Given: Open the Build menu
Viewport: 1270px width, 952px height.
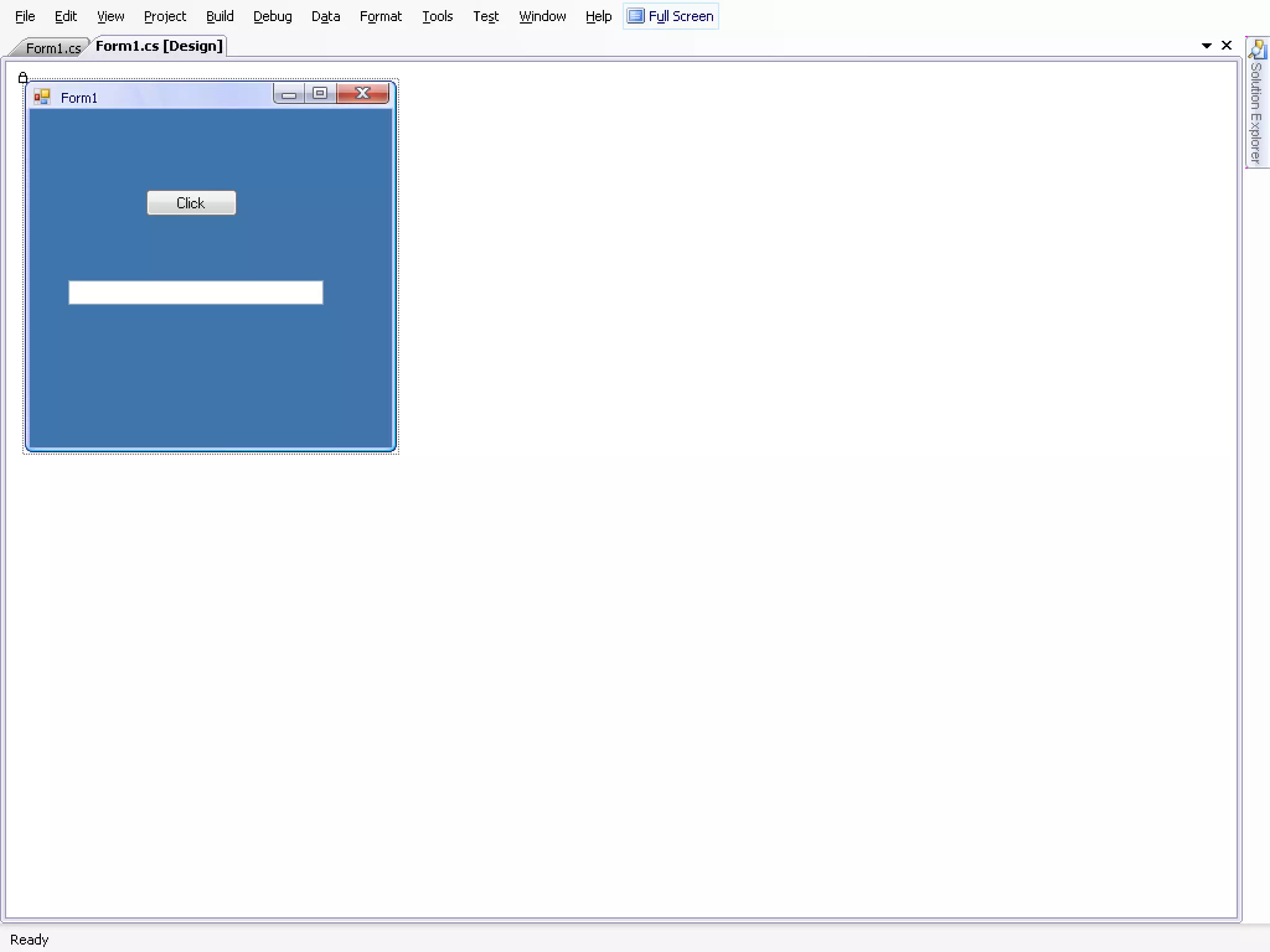Looking at the screenshot, I should pos(220,16).
